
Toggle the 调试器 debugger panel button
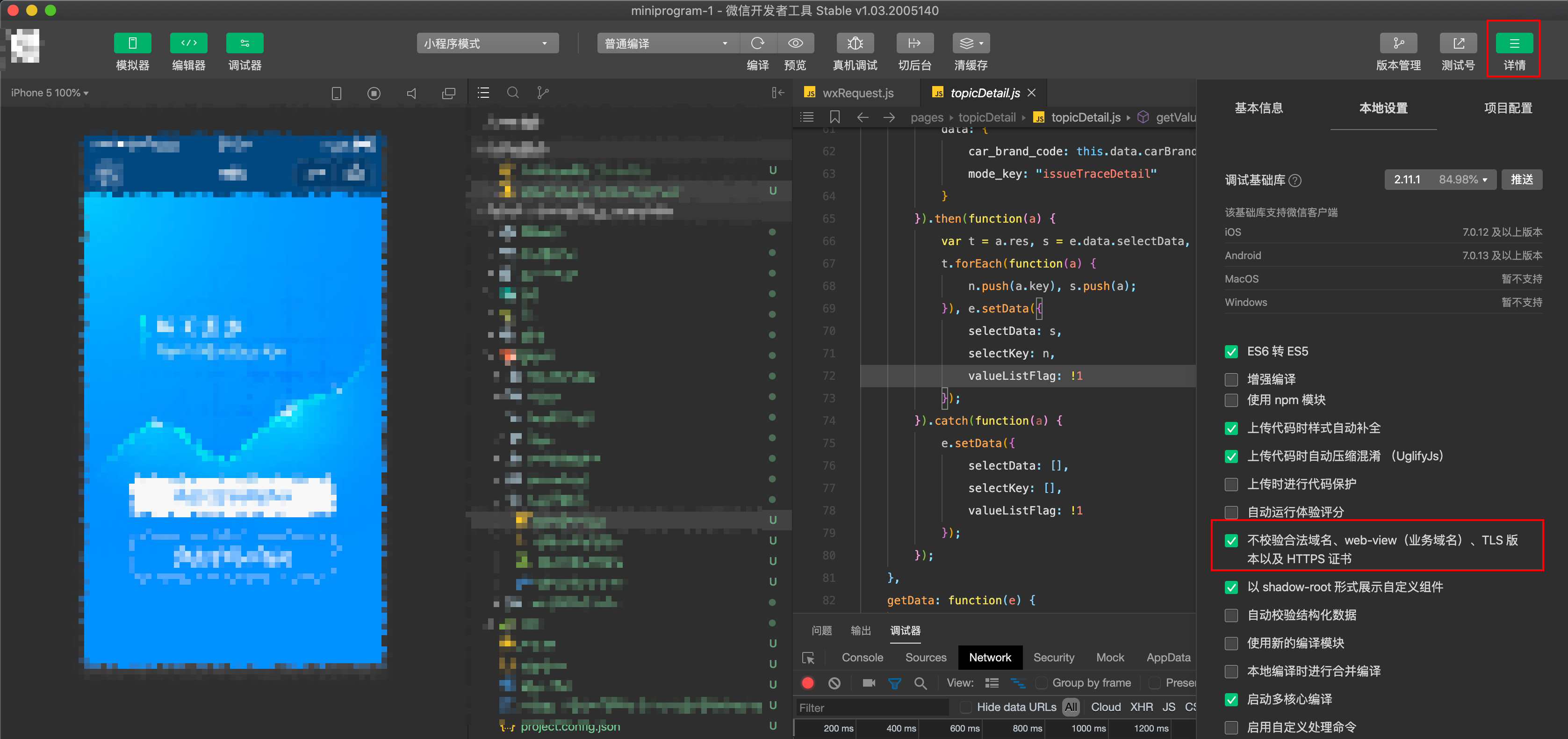[245, 43]
